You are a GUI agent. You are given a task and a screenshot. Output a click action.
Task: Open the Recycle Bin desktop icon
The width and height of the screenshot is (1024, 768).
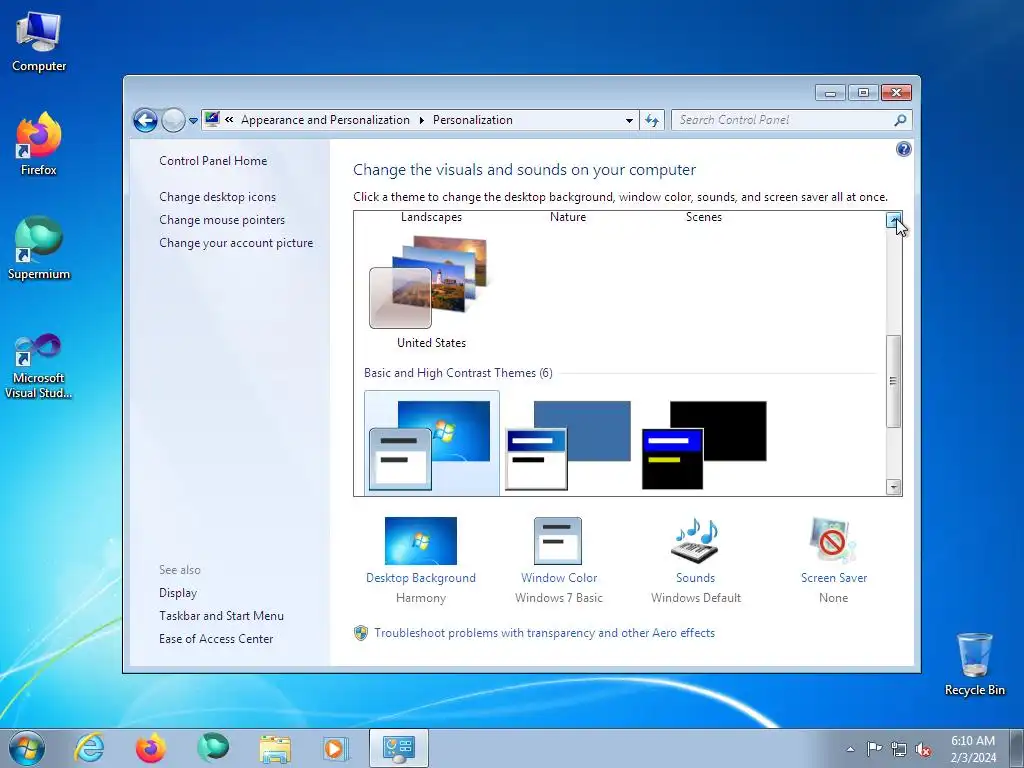[x=974, y=664]
